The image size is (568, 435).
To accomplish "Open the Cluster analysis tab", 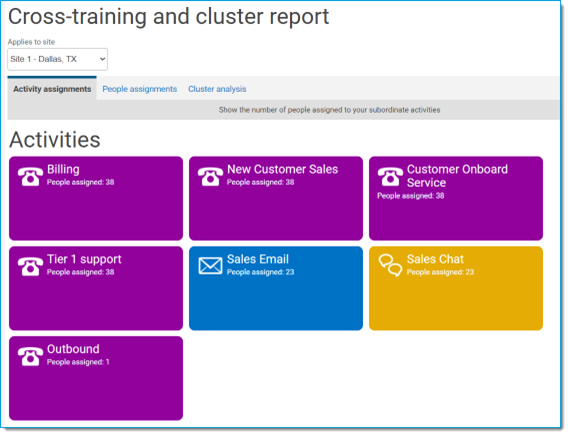I will [x=217, y=89].
